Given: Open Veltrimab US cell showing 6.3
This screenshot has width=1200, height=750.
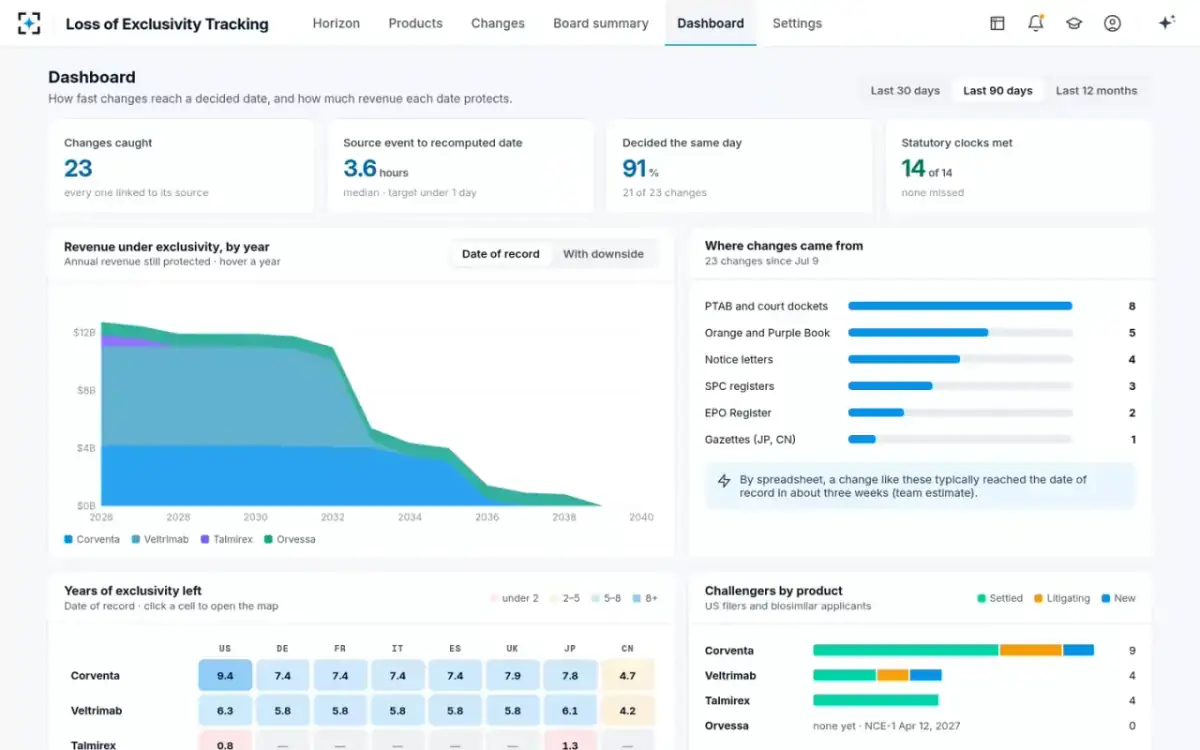Looking at the screenshot, I should coord(225,711).
